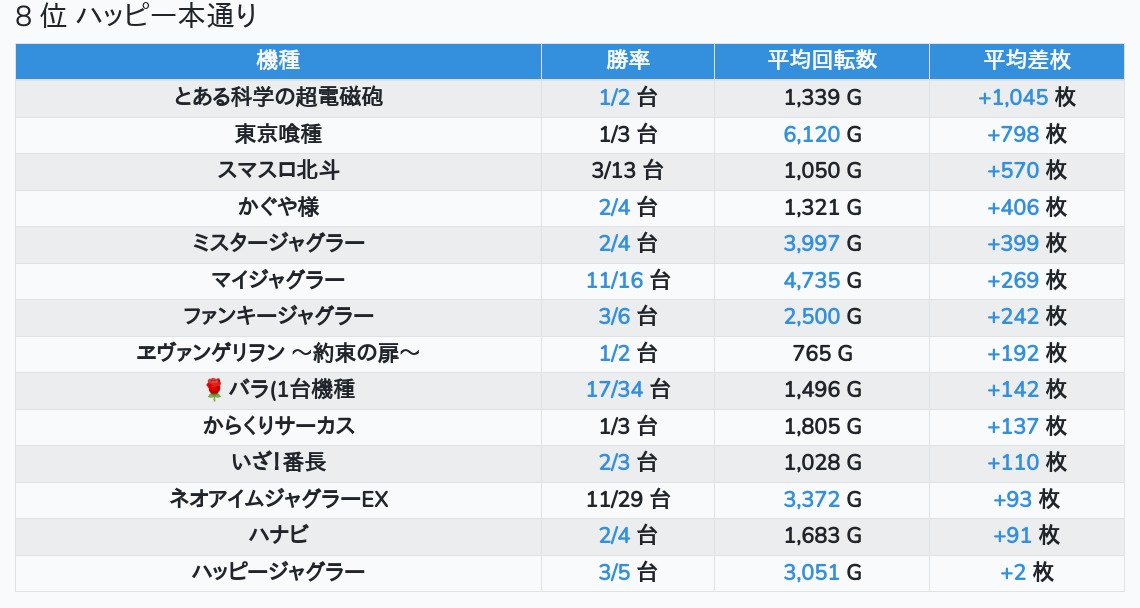
Task: Open the いざ!番長 entry
Action: point(278,463)
